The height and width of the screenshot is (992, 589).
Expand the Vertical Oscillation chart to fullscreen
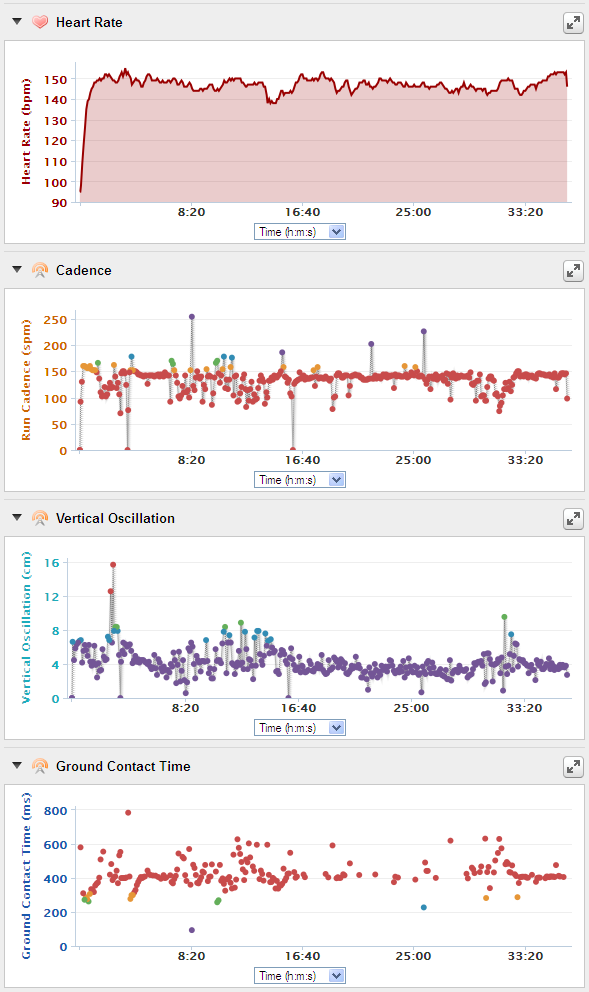[x=573, y=519]
